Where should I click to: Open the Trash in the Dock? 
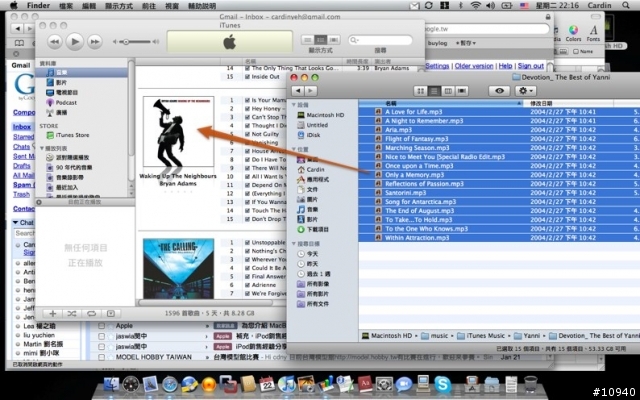click(x=531, y=384)
